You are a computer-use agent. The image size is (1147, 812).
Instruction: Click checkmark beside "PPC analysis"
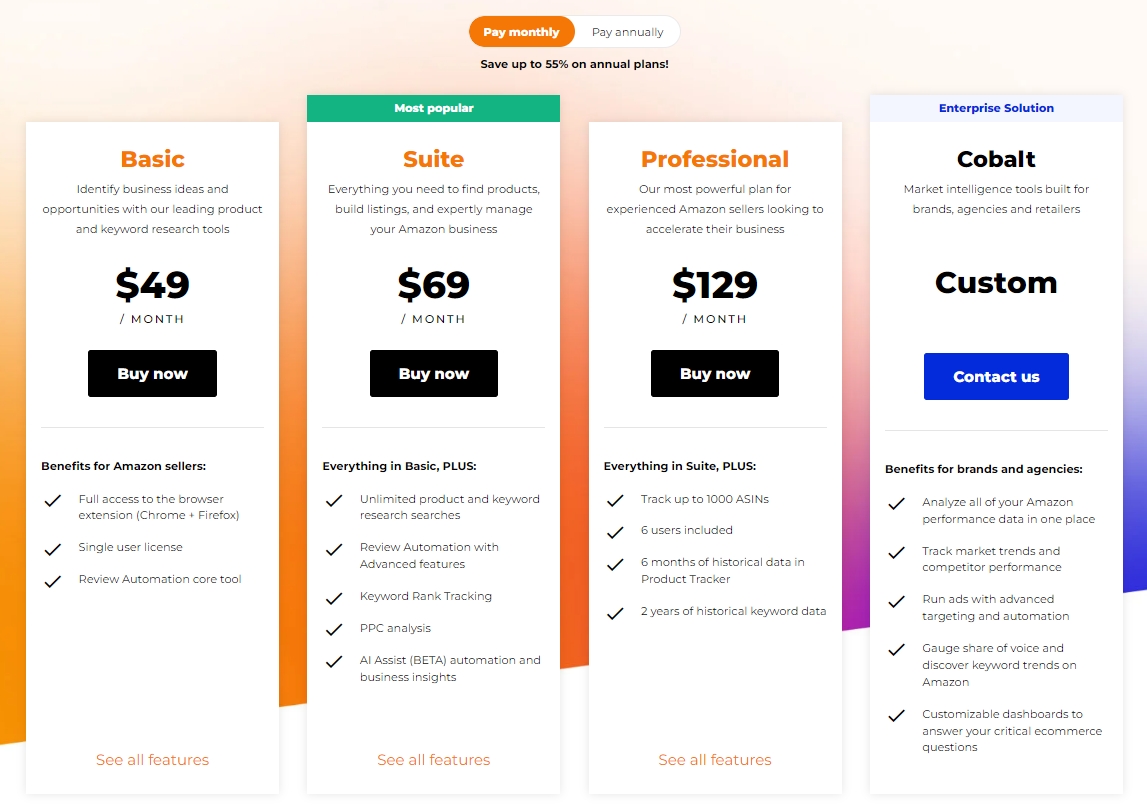334,630
